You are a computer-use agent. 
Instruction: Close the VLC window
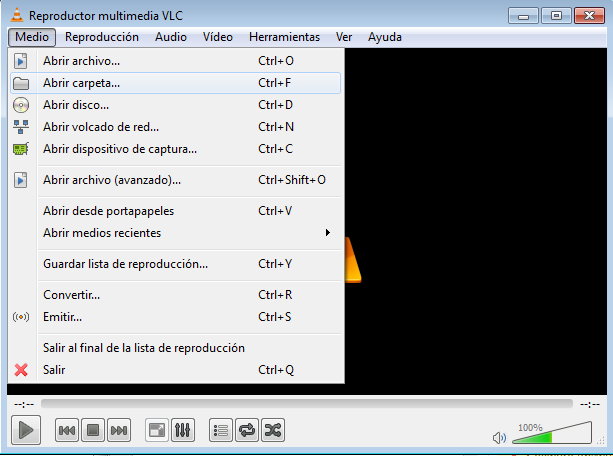coord(589,16)
